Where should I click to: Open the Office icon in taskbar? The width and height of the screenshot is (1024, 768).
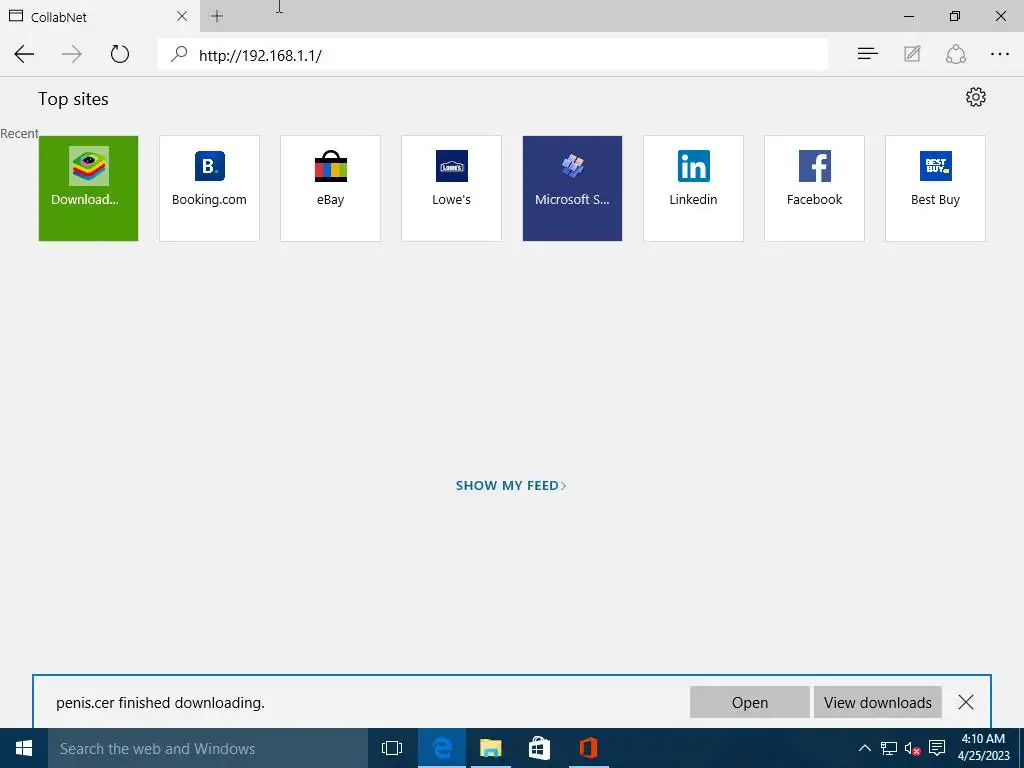(588, 748)
